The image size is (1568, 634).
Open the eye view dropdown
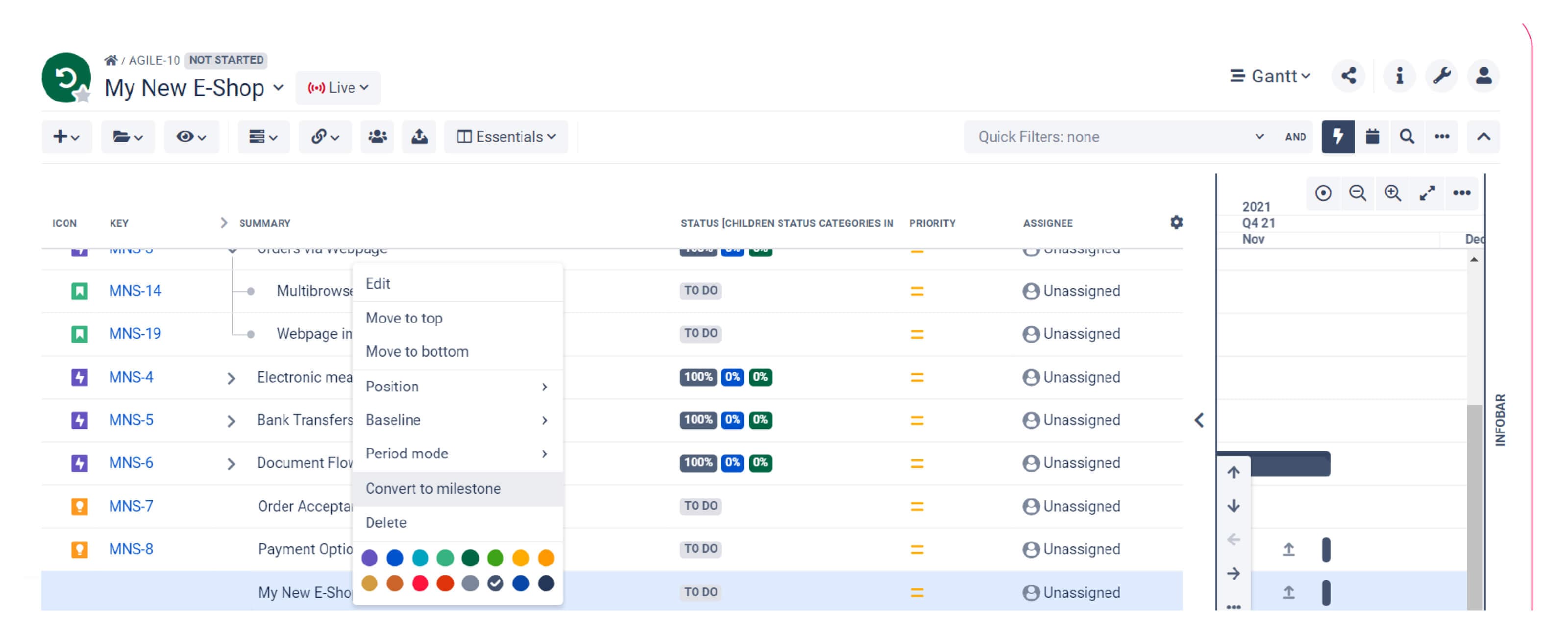pos(191,137)
